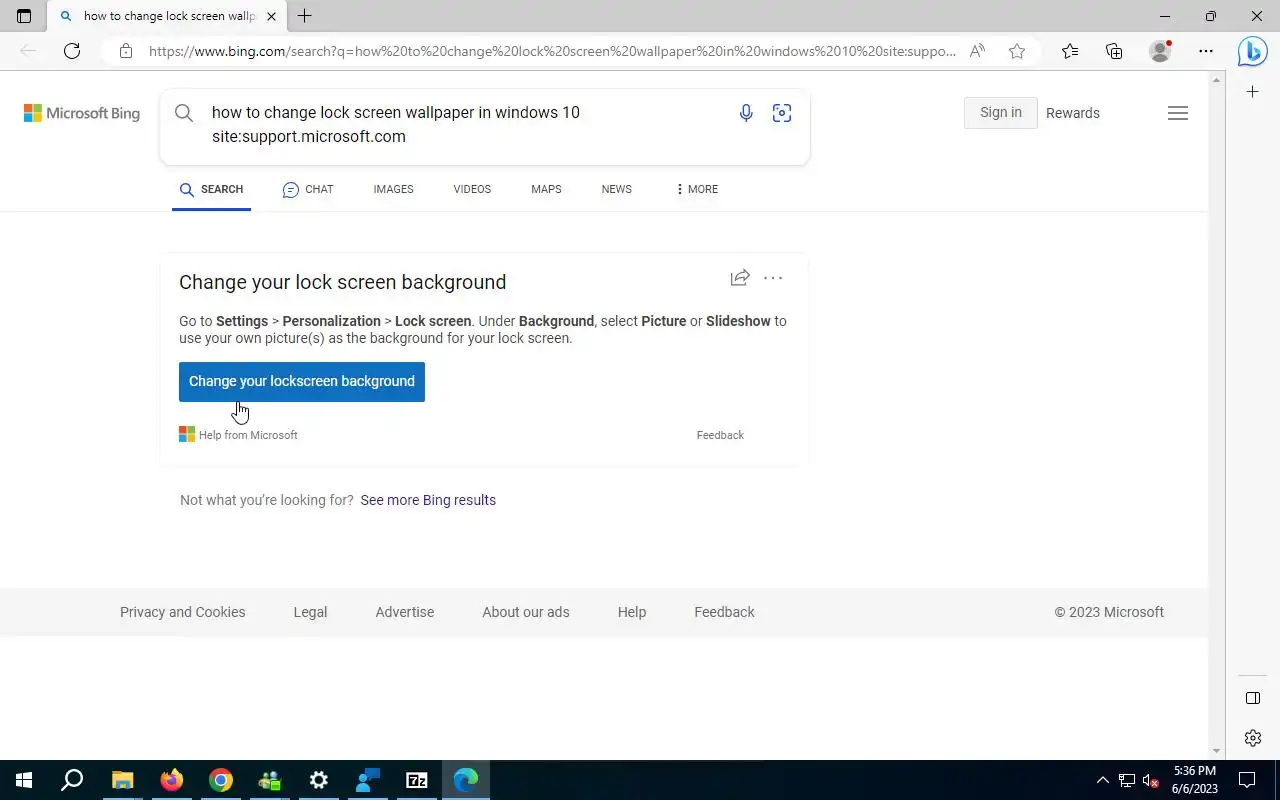
Task: Open the Action Center notifications icon
Action: point(1248,780)
